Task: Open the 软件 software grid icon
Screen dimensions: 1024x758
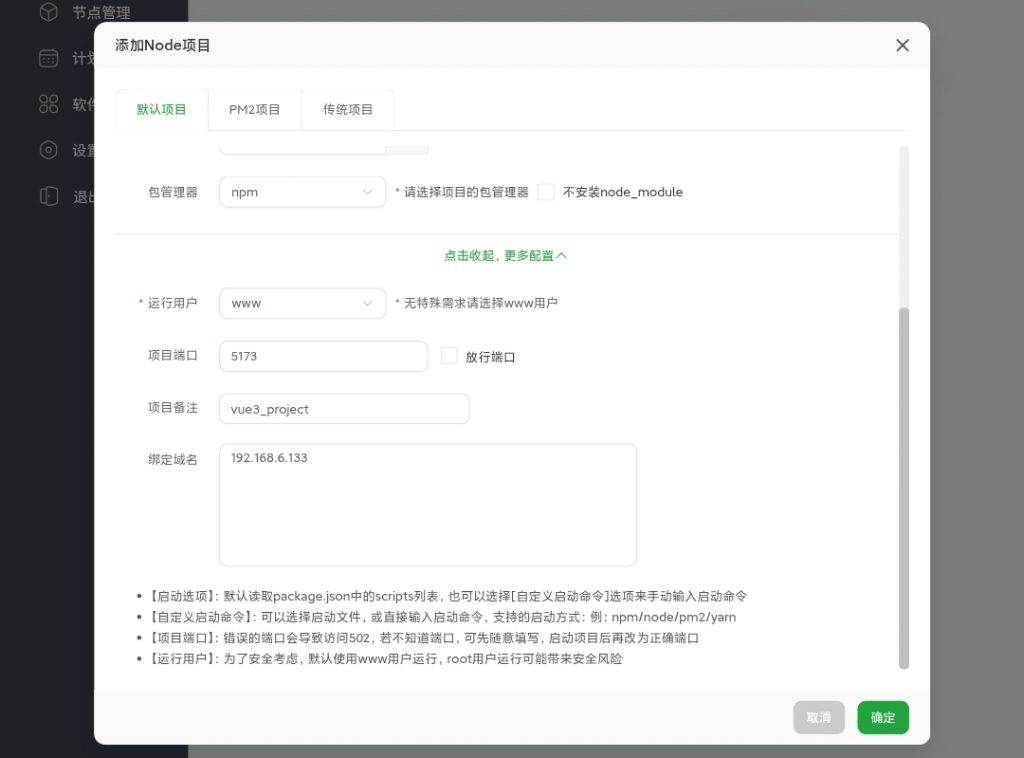Action: pos(47,104)
